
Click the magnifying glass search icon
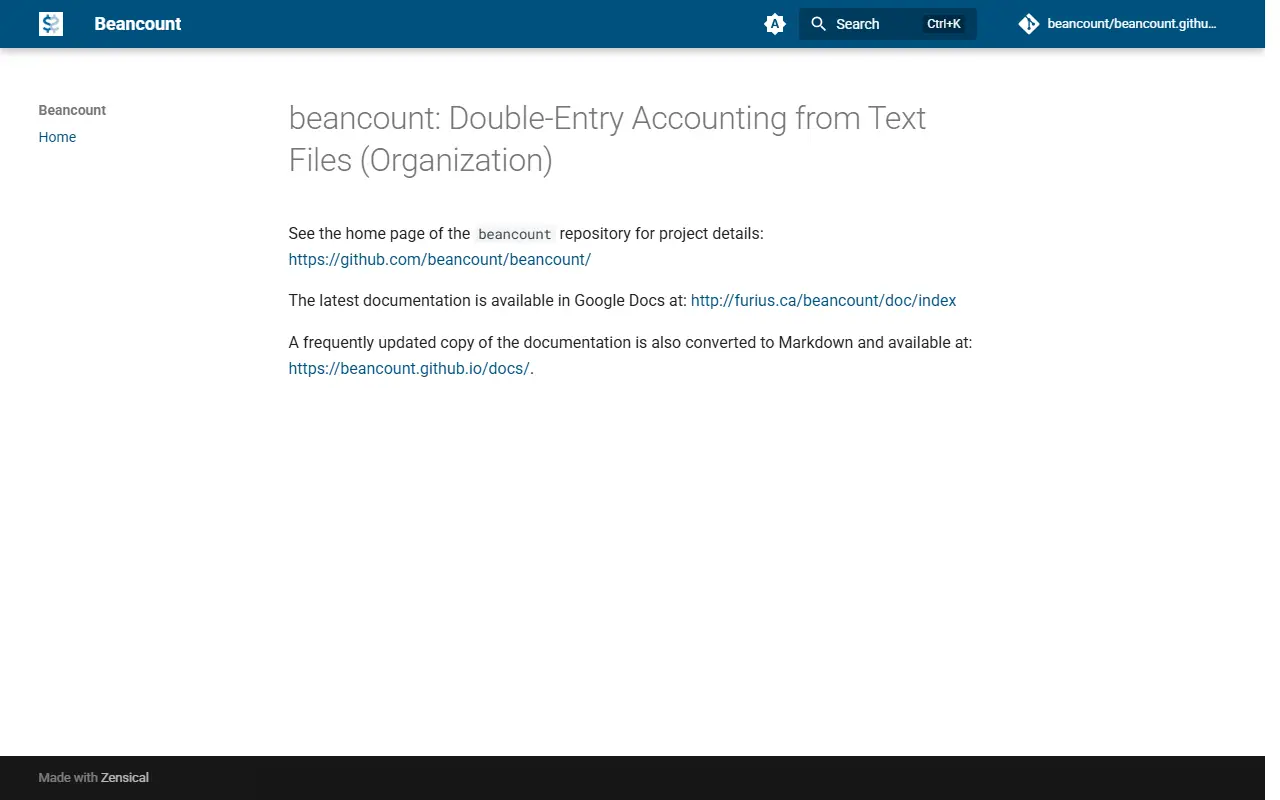[818, 24]
